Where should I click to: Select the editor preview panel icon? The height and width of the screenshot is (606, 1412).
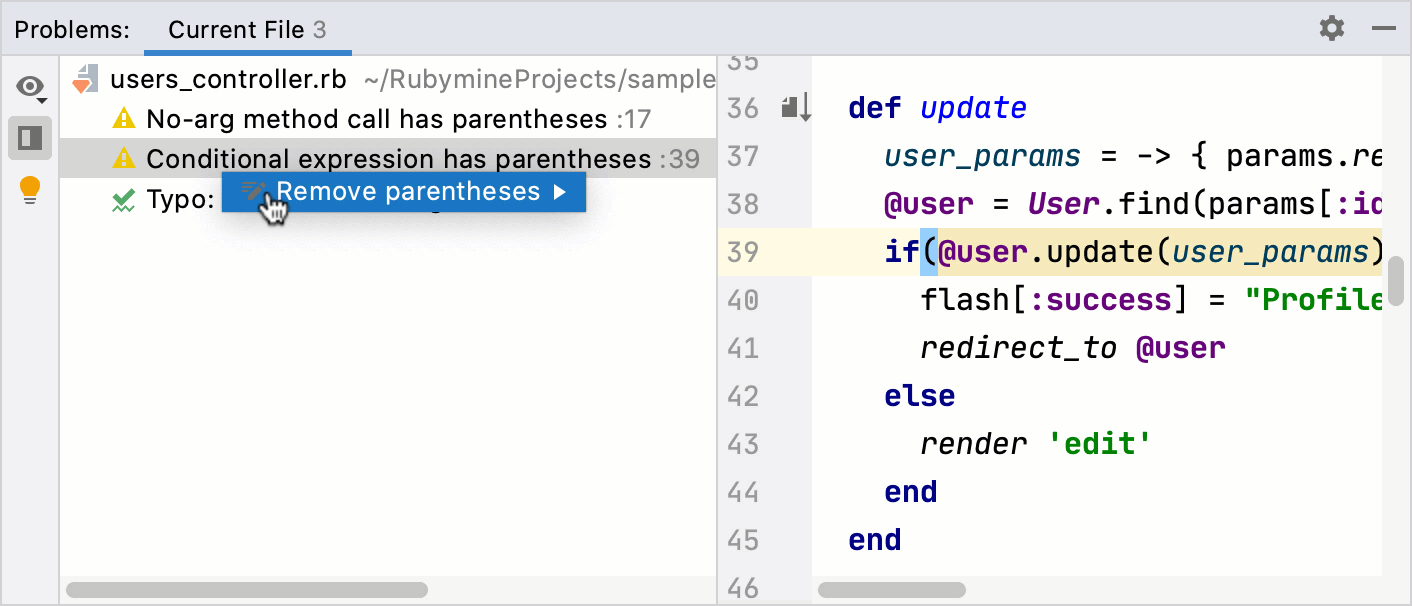coord(29,138)
